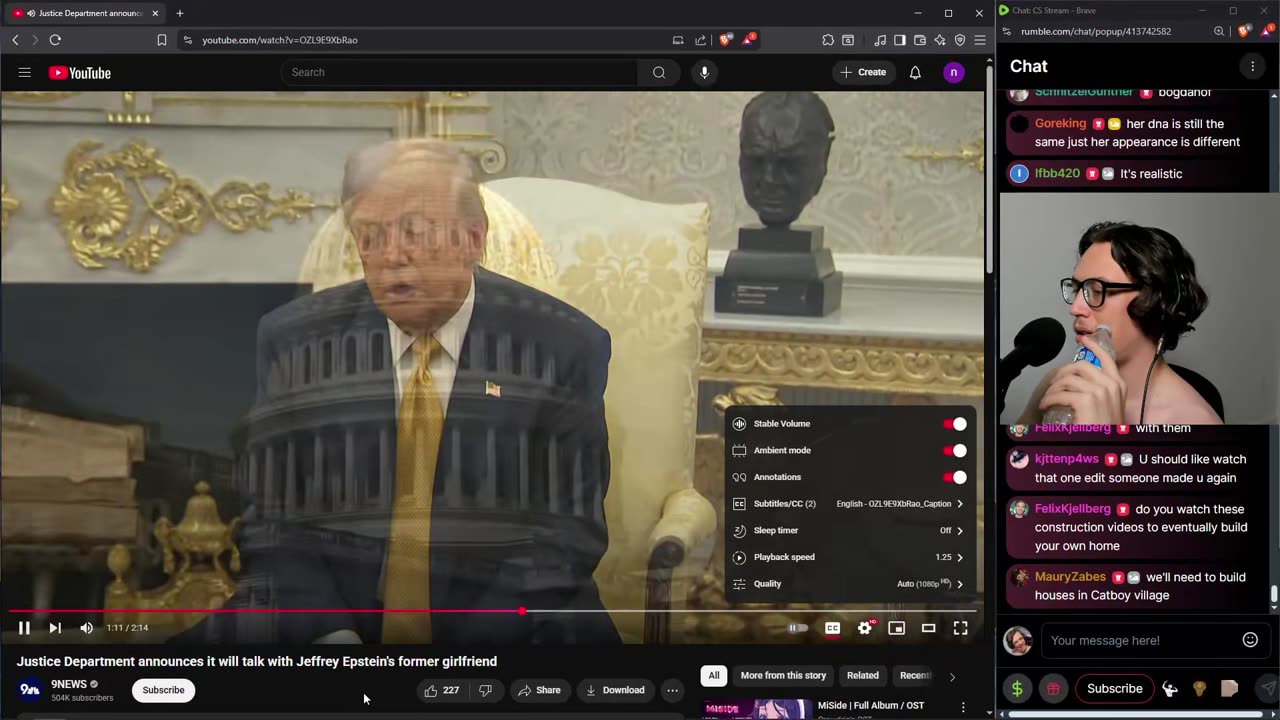Open Quality submenu
Screen dimensions: 1280x720
tap(849, 584)
